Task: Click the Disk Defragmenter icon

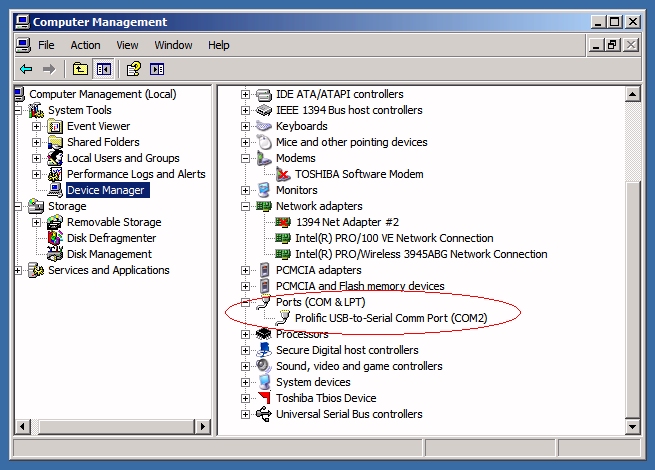Action: click(55, 238)
